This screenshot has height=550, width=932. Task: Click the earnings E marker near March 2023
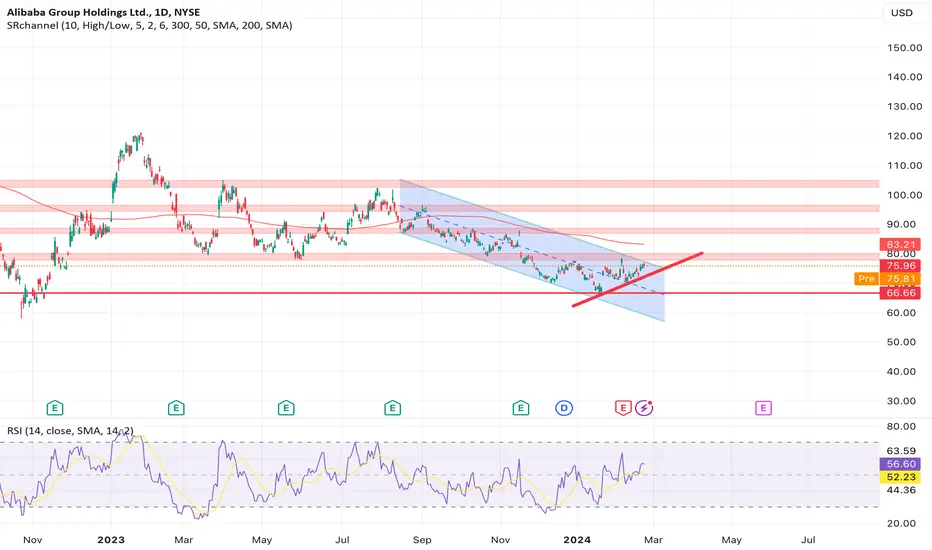coord(176,408)
